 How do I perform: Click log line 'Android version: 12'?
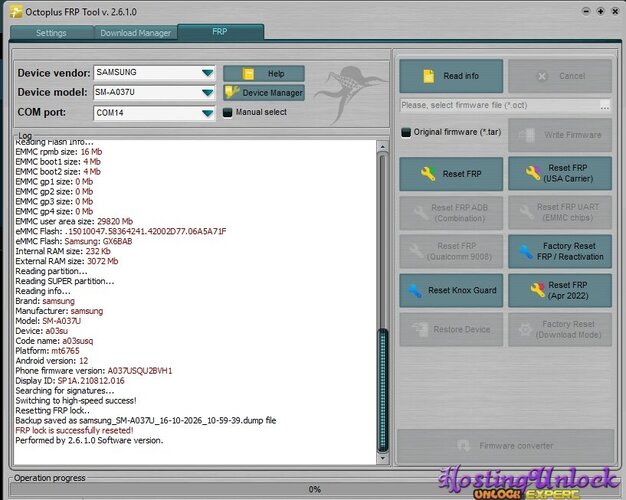click(x=52, y=361)
